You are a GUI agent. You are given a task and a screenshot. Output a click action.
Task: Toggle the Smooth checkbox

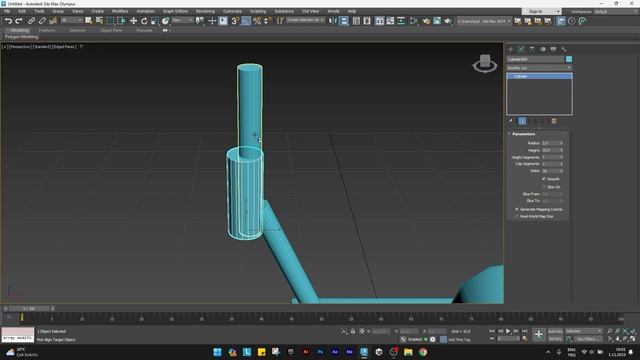coord(544,179)
